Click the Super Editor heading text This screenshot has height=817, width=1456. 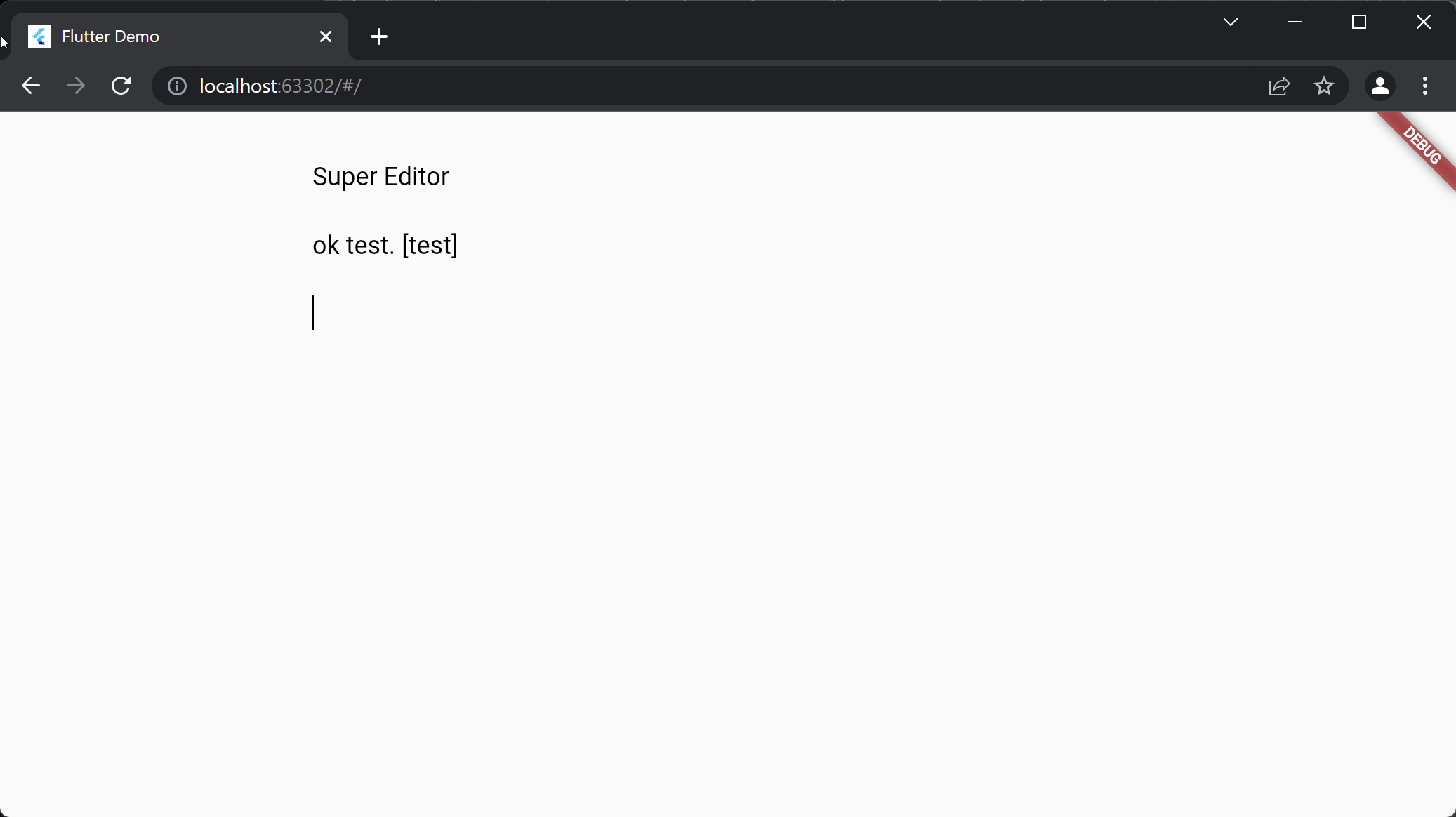[380, 177]
